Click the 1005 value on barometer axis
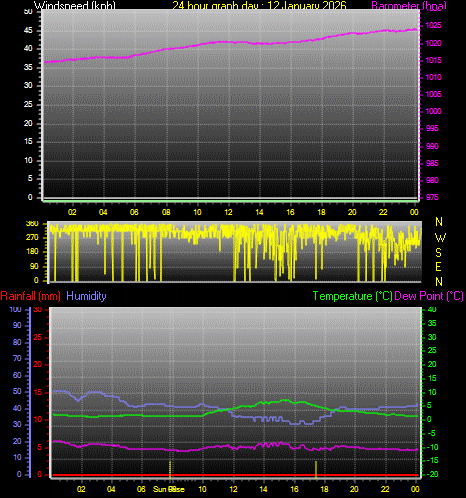Image resolution: width=466 pixels, height=498 pixels. click(x=433, y=94)
